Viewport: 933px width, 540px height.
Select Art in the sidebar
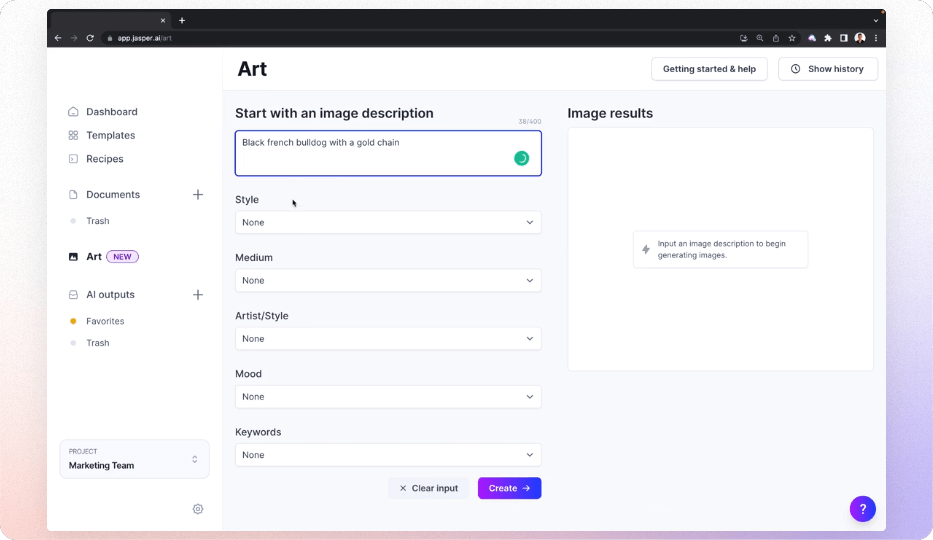coord(93,257)
